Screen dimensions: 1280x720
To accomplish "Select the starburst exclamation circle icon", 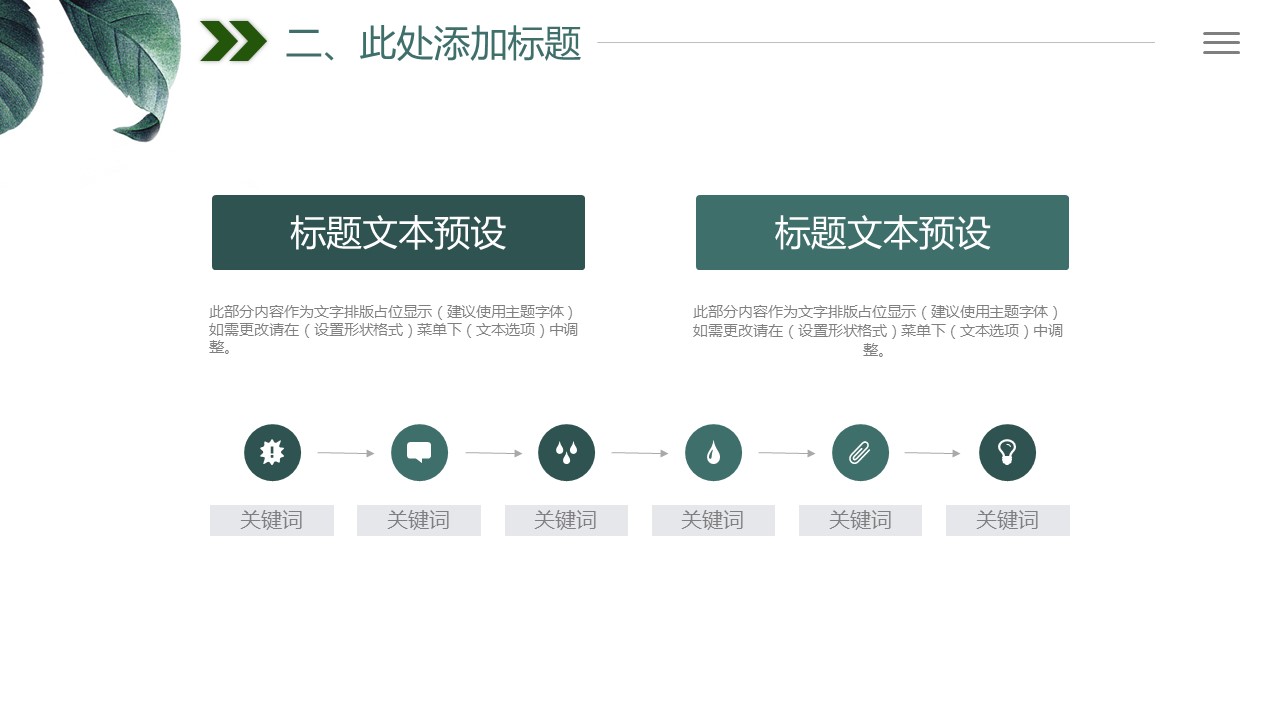I will point(272,453).
